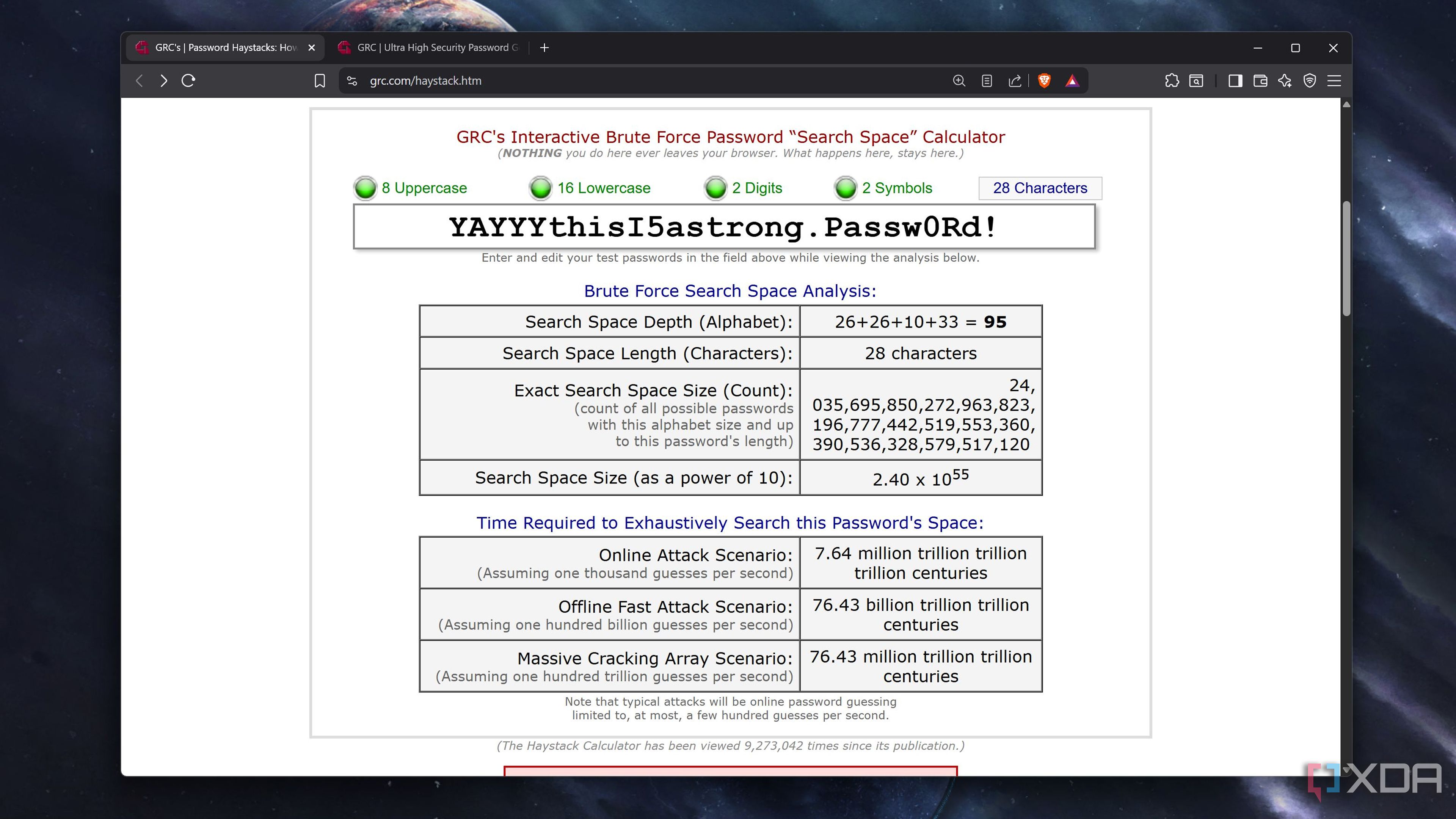Click the scrollbar up arrow
1456x819 pixels.
(1346, 105)
